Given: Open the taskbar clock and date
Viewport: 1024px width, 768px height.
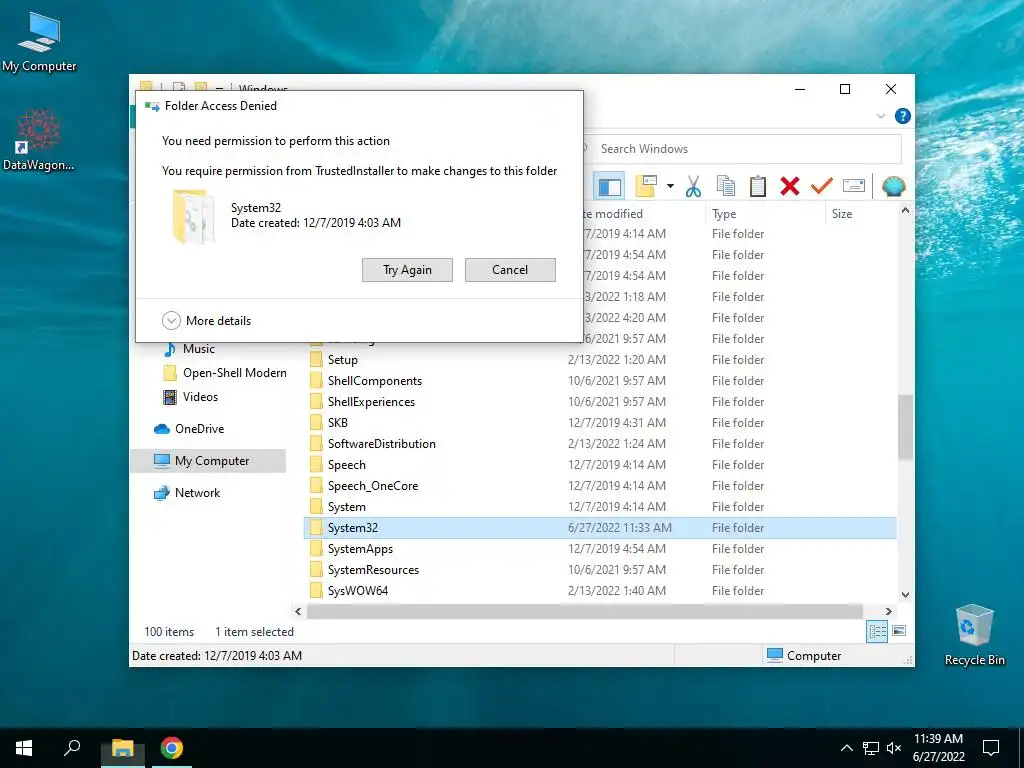Looking at the screenshot, I should click(x=938, y=748).
